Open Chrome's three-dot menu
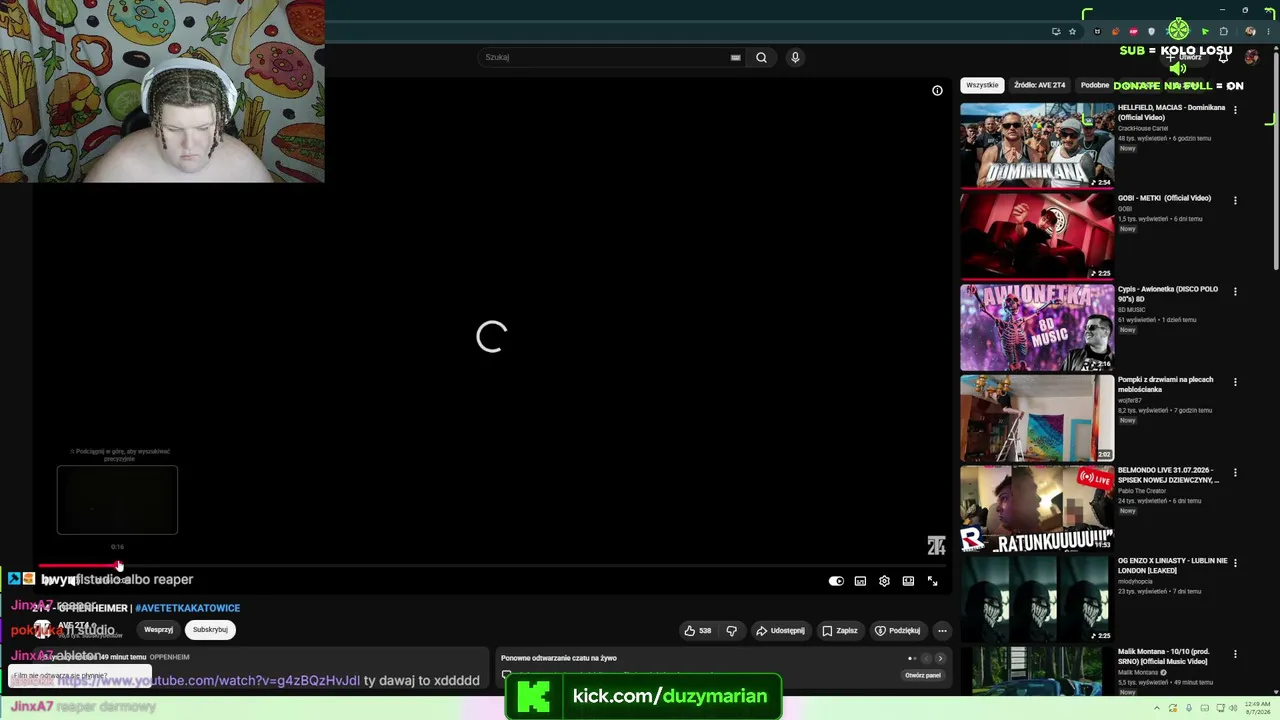The image size is (1280, 720). (x=1270, y=31)
